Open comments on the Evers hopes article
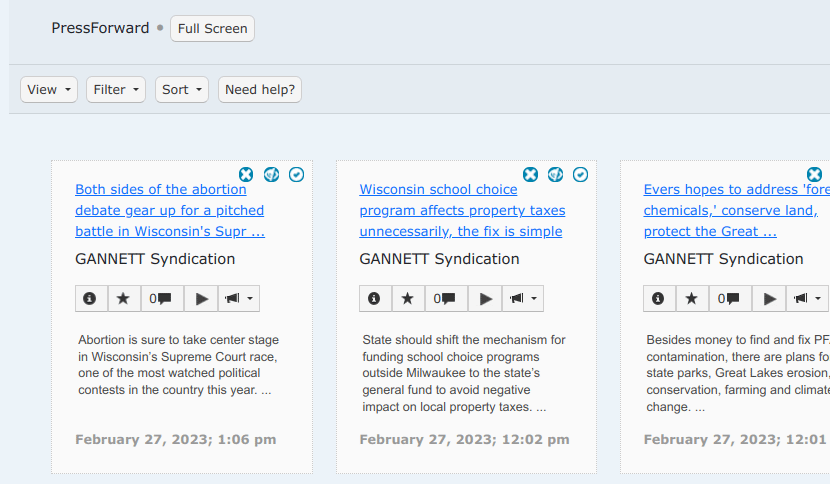This screenshot has width=830, height=484. [x=730, y=299]
